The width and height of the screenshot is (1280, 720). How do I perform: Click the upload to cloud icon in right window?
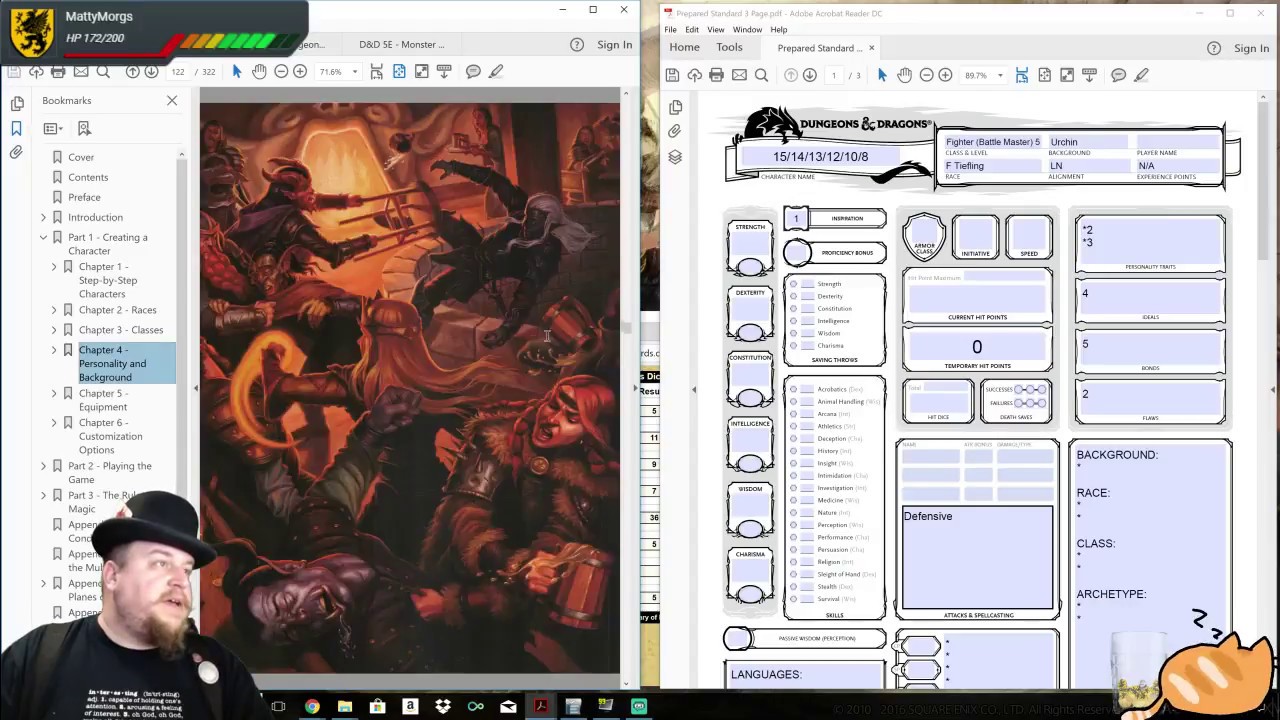(x=694, y=75)
